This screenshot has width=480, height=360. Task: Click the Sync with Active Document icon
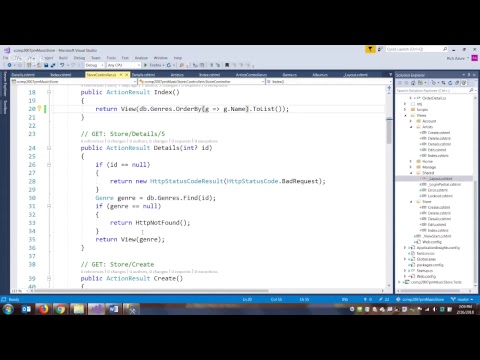(x=443, y=83)
